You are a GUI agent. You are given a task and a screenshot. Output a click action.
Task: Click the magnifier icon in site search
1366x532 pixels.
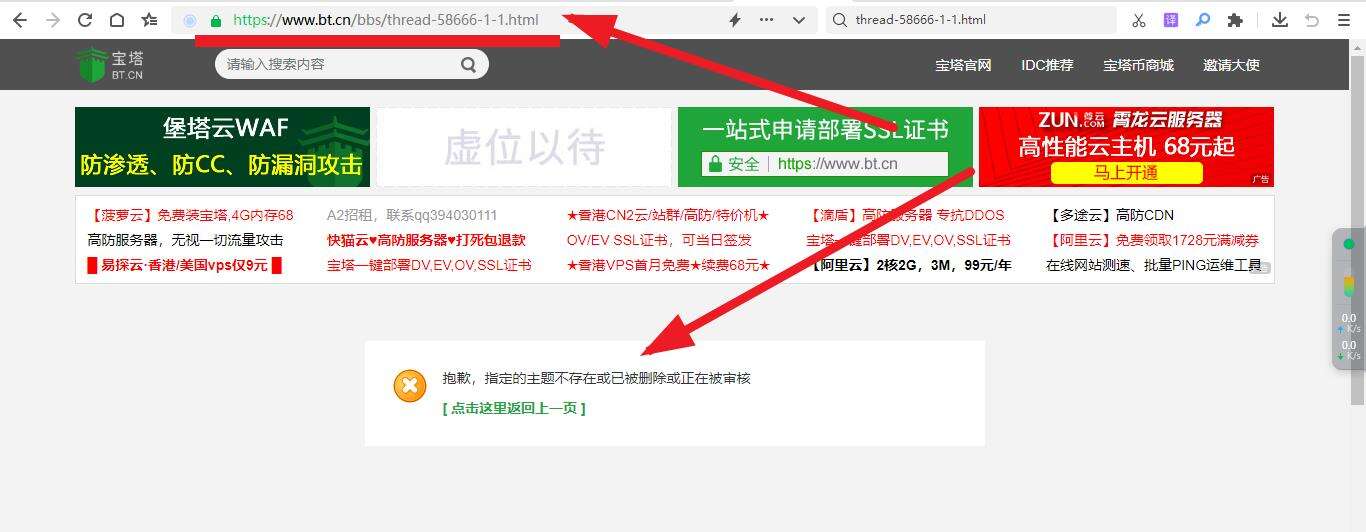coord(468,65)
